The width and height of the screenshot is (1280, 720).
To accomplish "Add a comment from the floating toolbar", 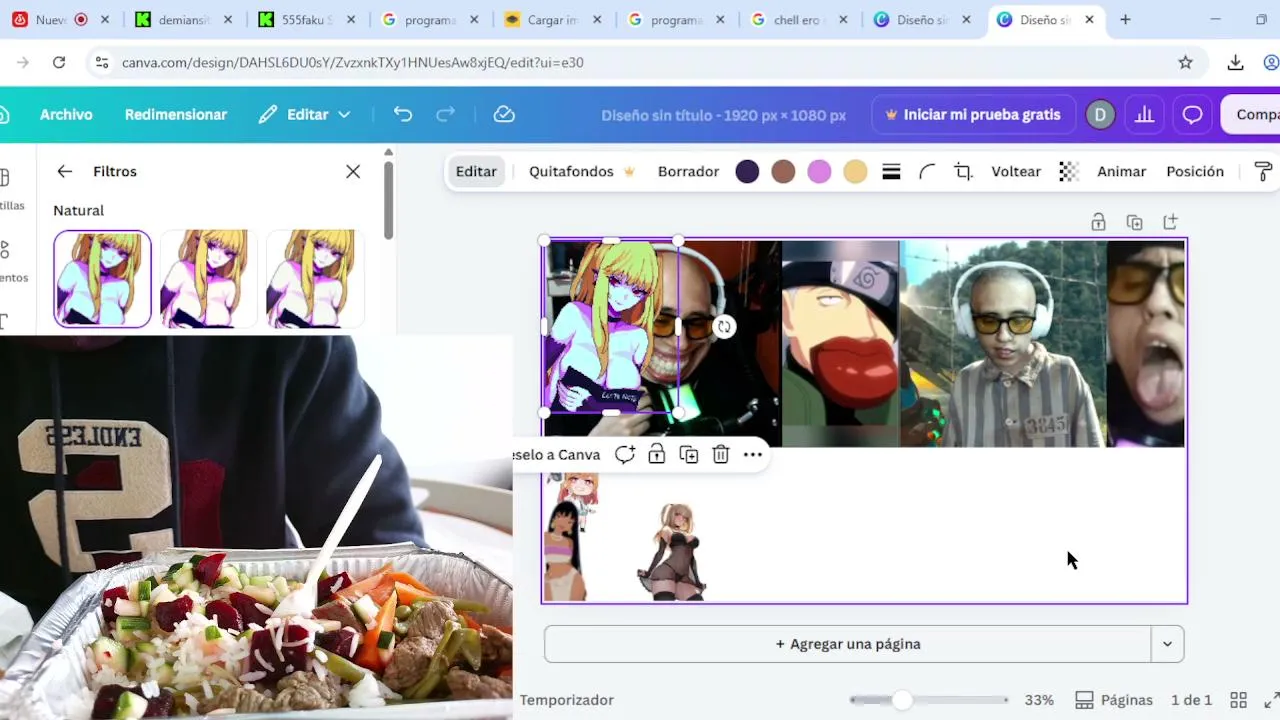I will 625,455.
